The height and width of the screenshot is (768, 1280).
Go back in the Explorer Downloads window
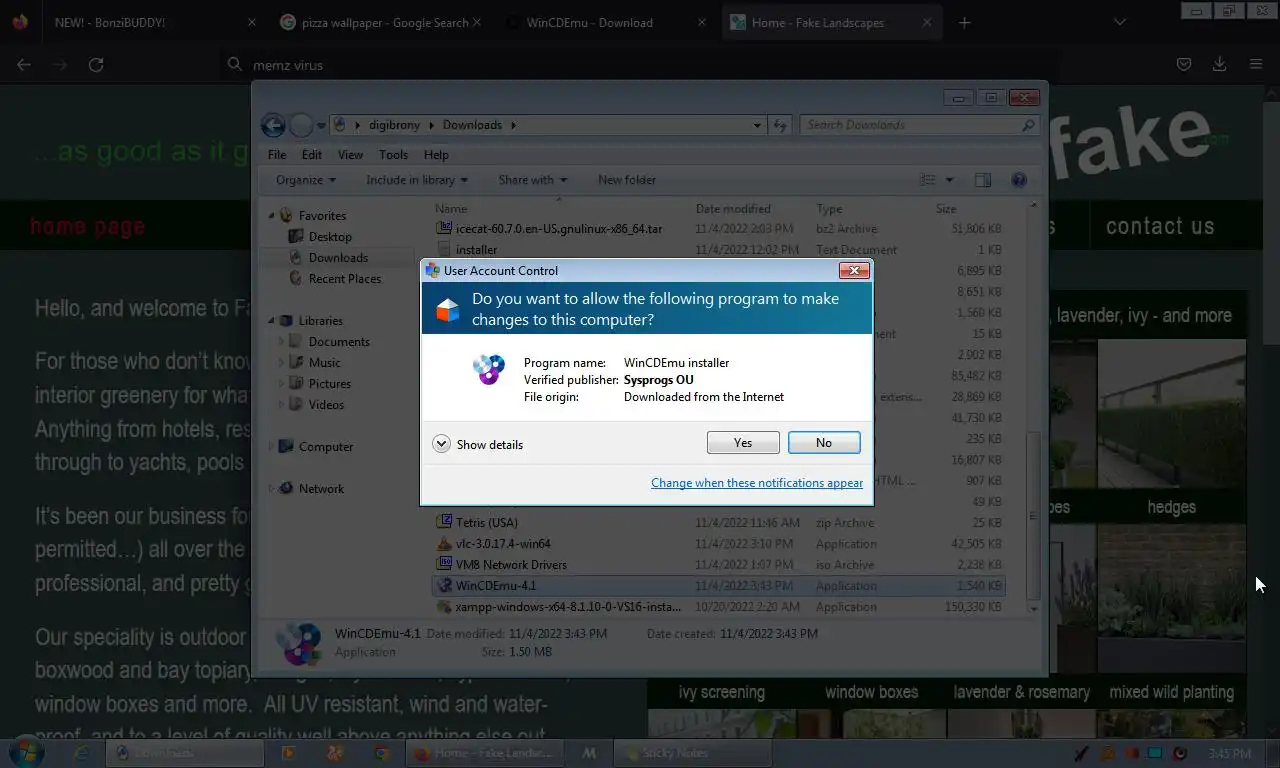click(273, 125)
